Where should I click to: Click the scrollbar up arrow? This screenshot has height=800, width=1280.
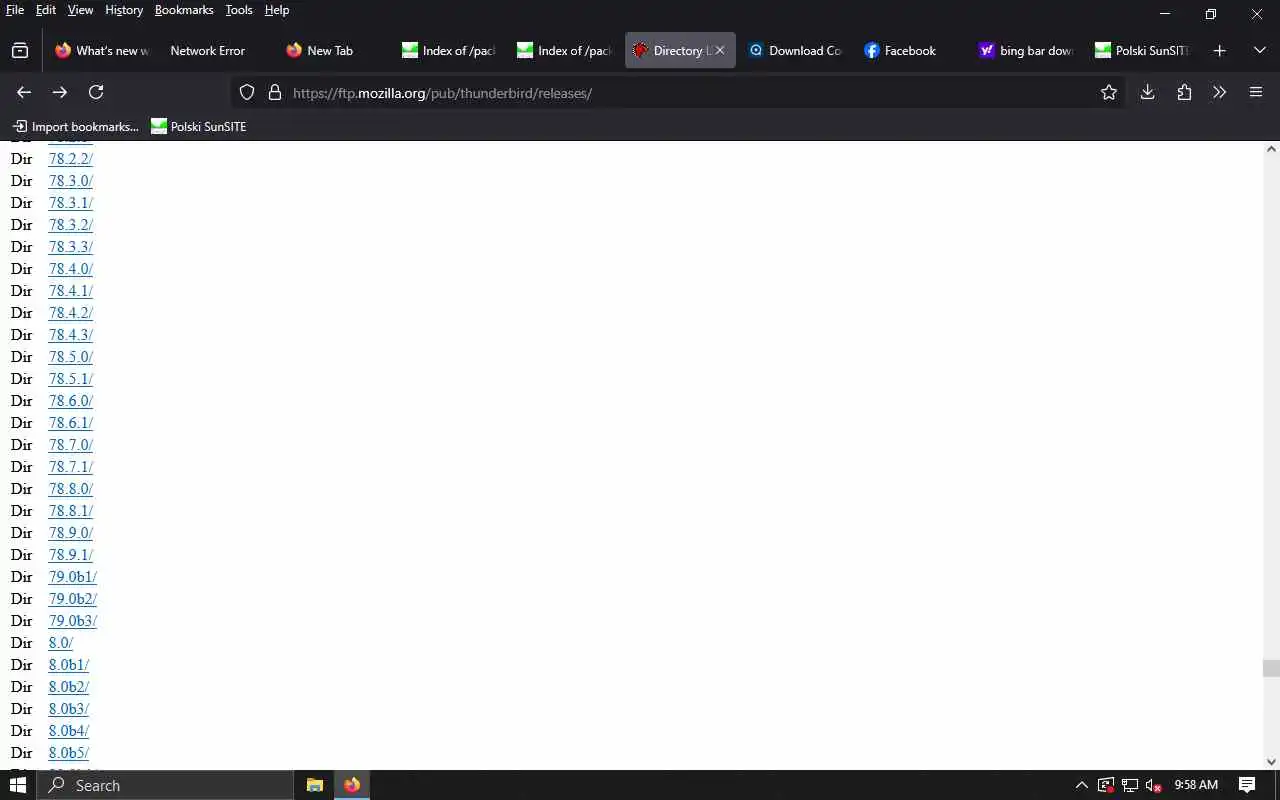[x=1271, y=149]
